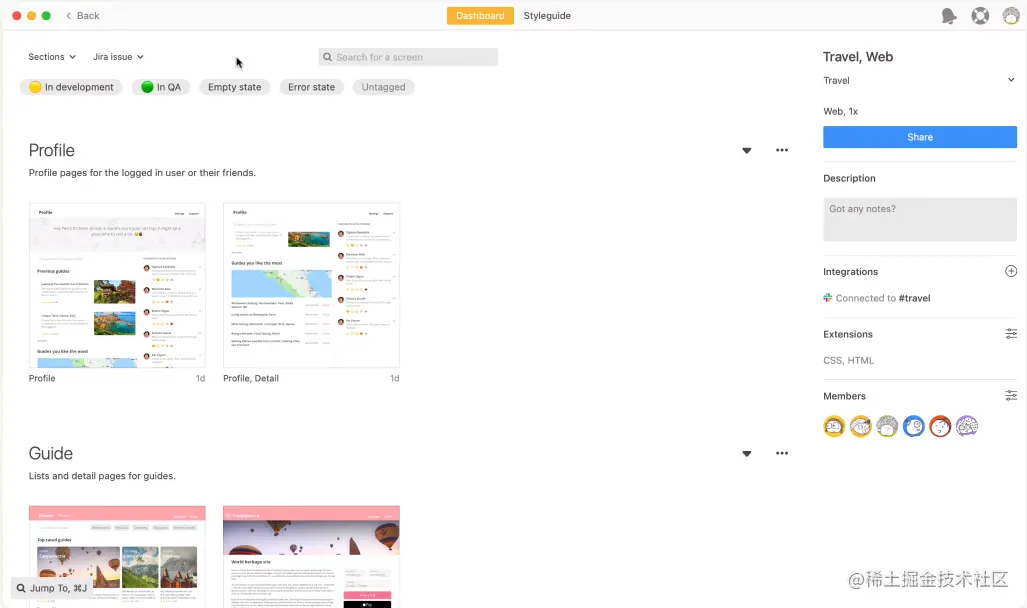Image resolution: width=1027 pixels, height=608 pixels.
Task: Filter by In QA tag
Action: (x=161, y=87)
